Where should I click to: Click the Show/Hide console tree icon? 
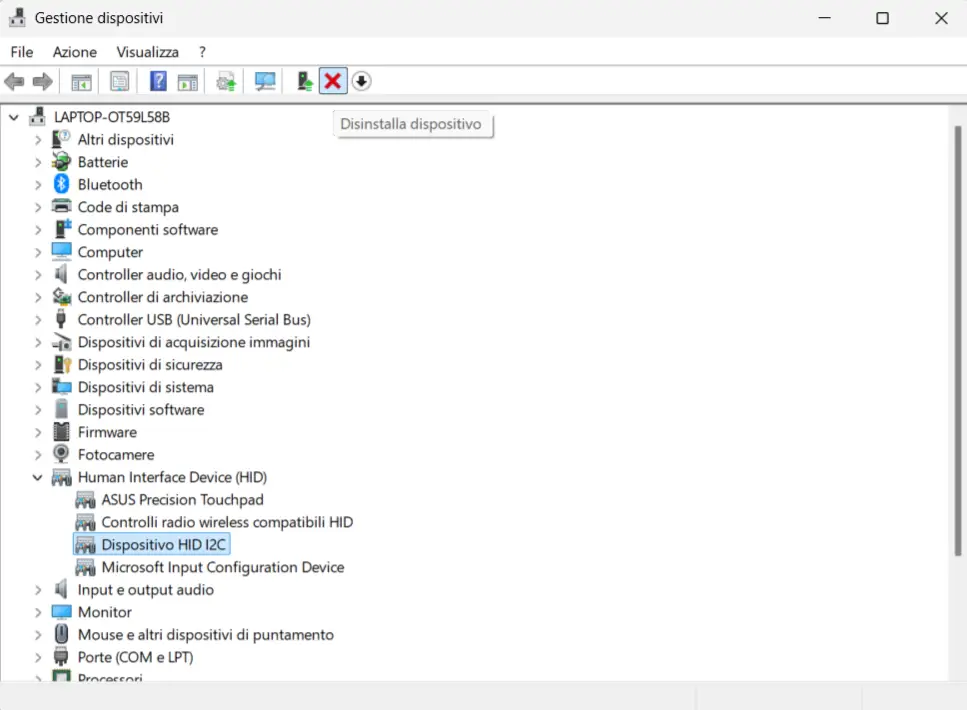(x=81, y=81)
